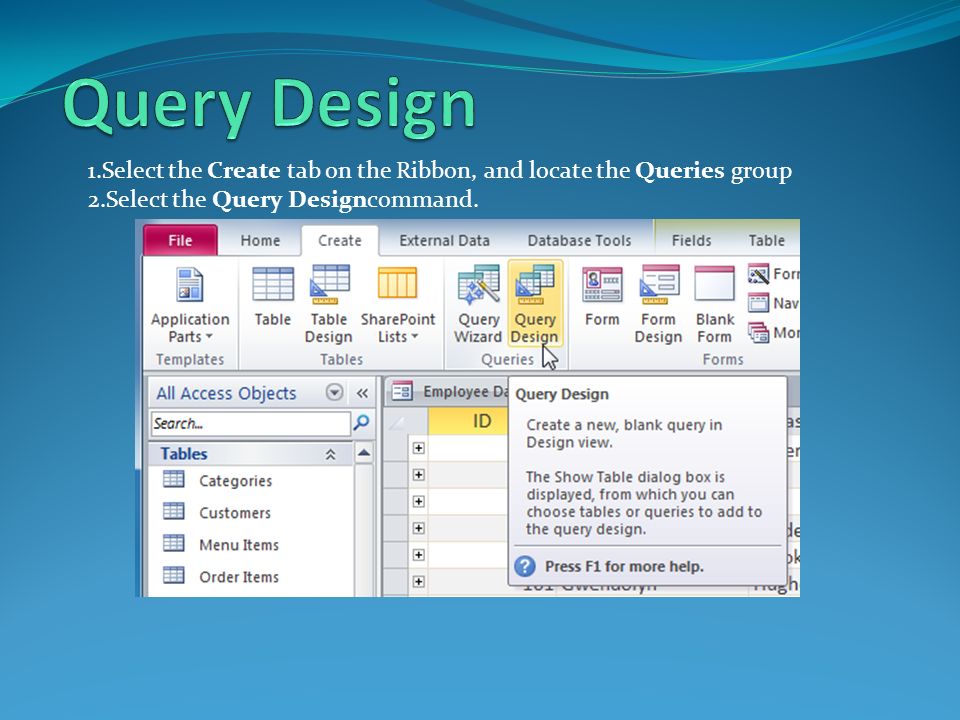Open the Menu Items table
Viewport: 960px width, 720px height.
pos(239,545)
